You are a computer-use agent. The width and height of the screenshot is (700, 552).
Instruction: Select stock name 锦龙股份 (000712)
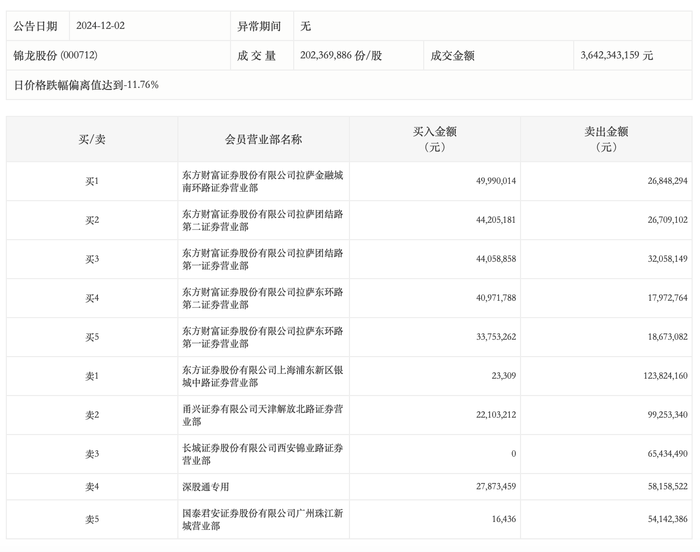tap(55, 55)
